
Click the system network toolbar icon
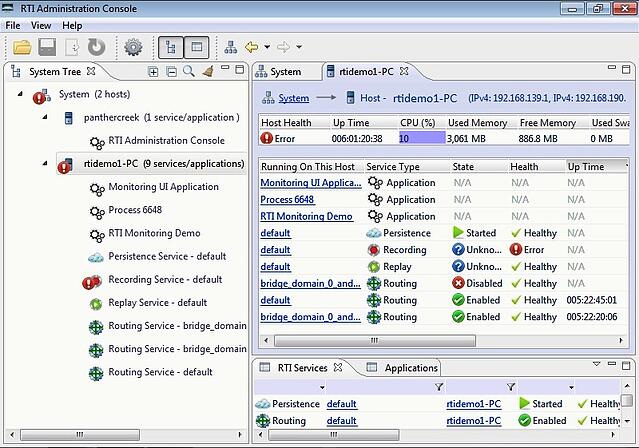(231, 47)
